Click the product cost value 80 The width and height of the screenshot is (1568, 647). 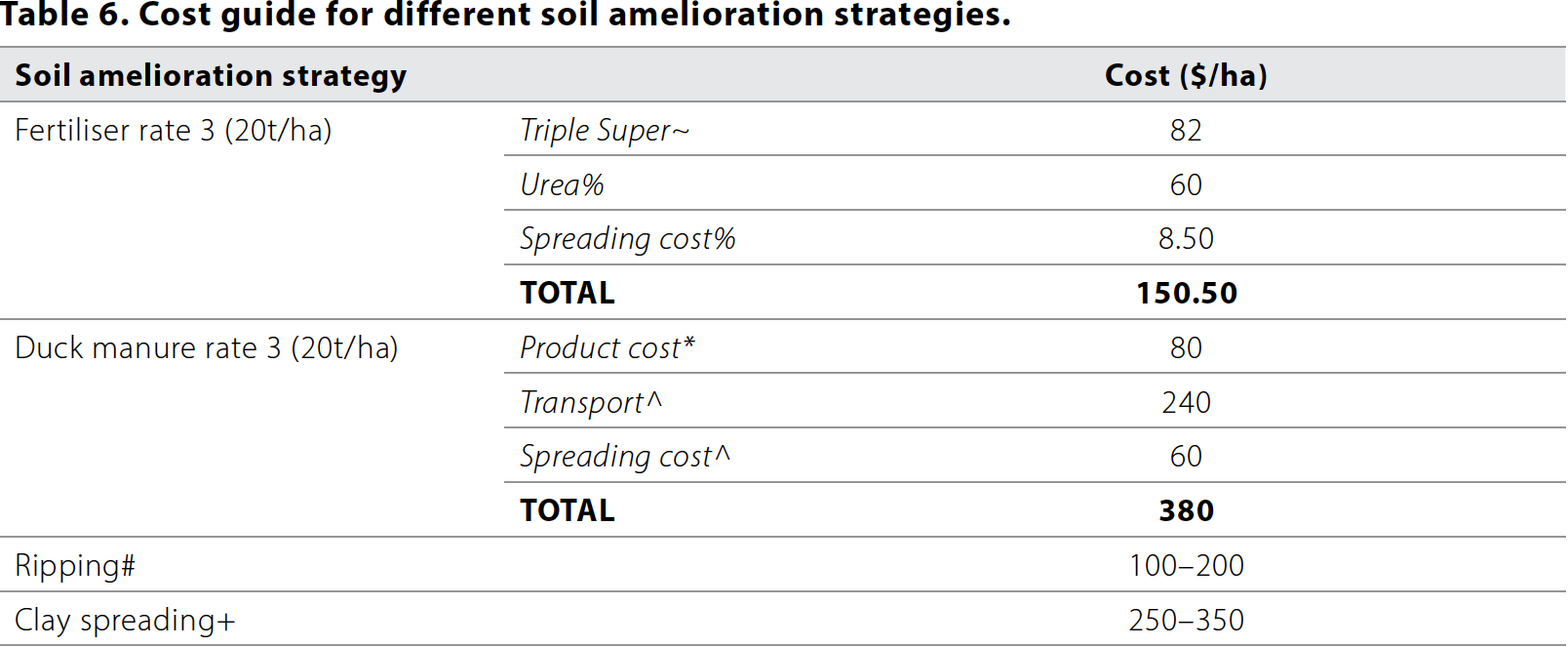click(1186, 348)
